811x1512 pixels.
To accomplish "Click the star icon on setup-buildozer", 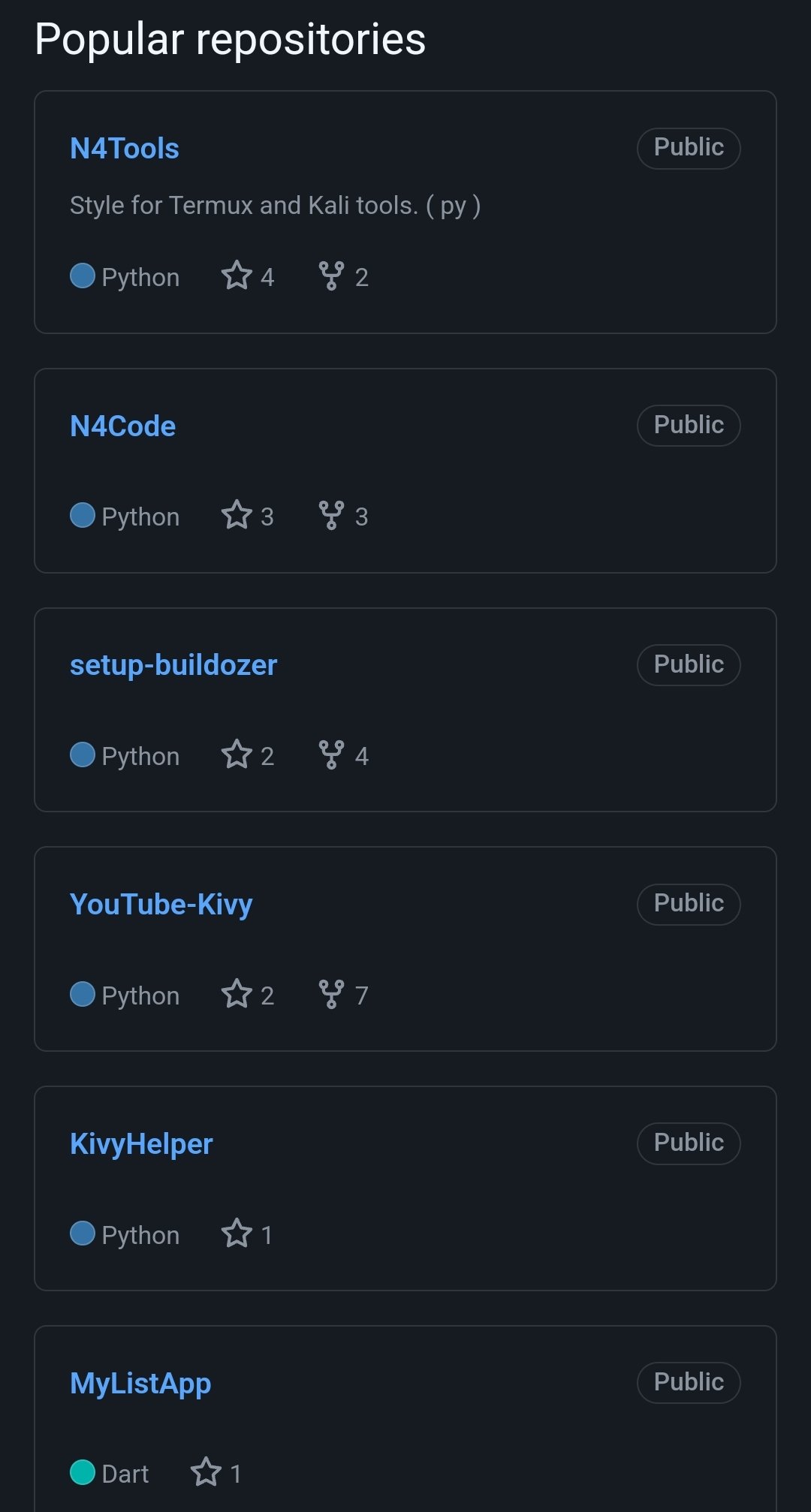I will [x=237, y=754].
